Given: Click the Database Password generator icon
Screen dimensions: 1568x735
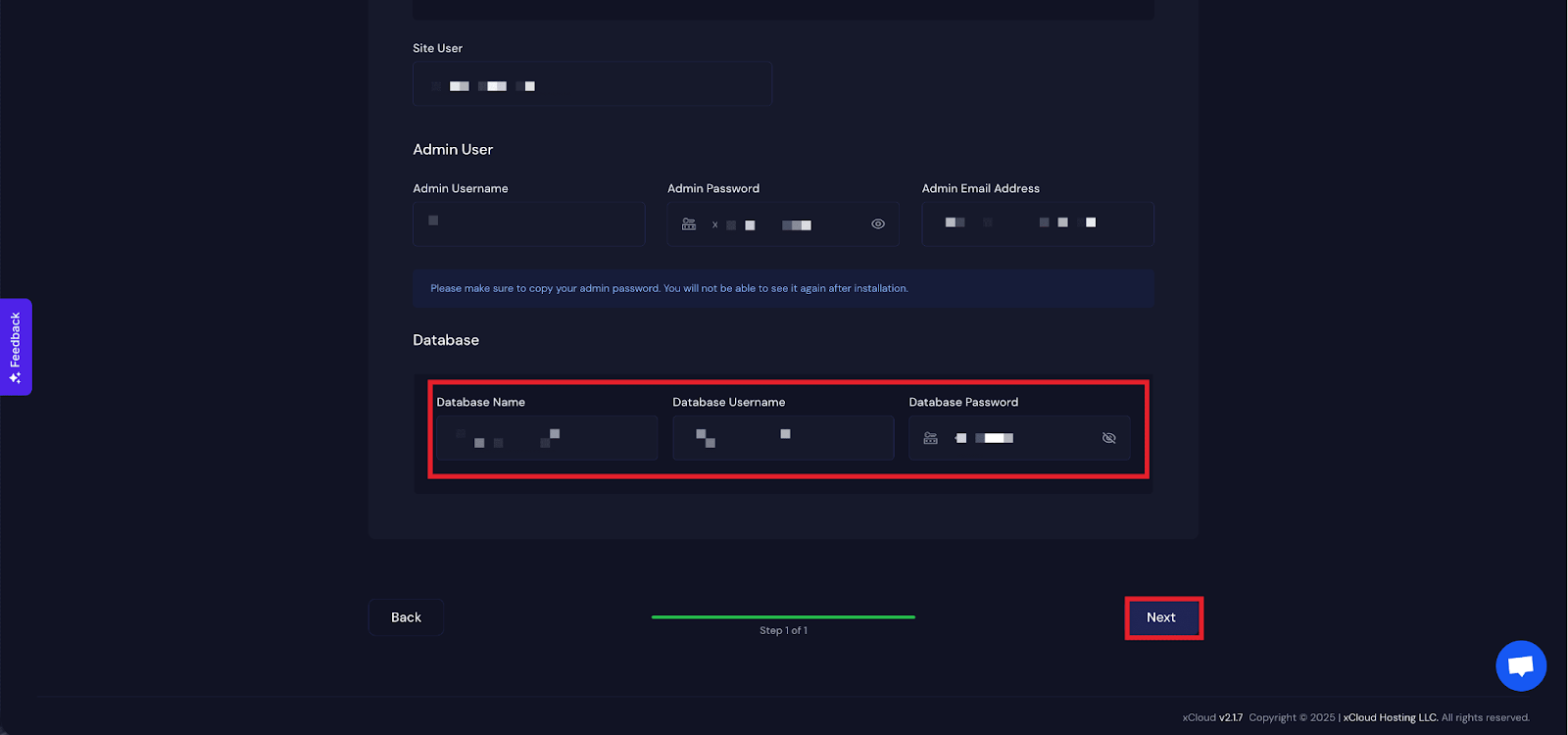Looking at the screenshot, I should [931, 438].
